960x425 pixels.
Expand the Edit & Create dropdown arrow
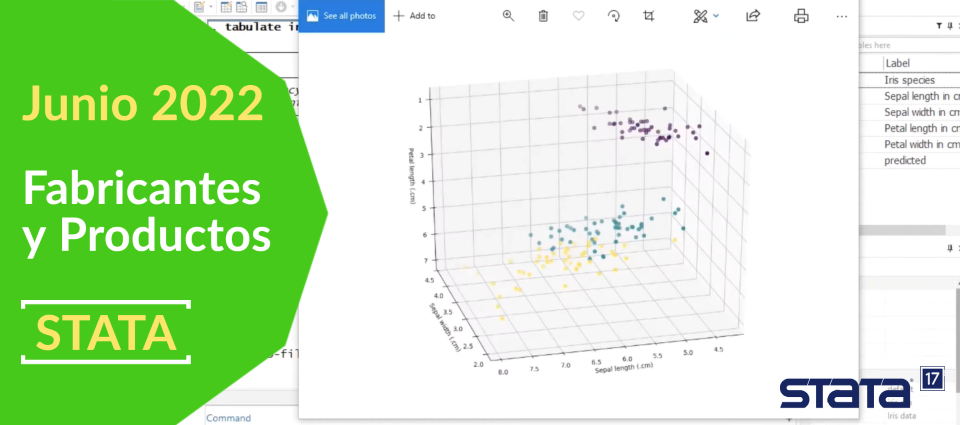[x=716, y=16]
